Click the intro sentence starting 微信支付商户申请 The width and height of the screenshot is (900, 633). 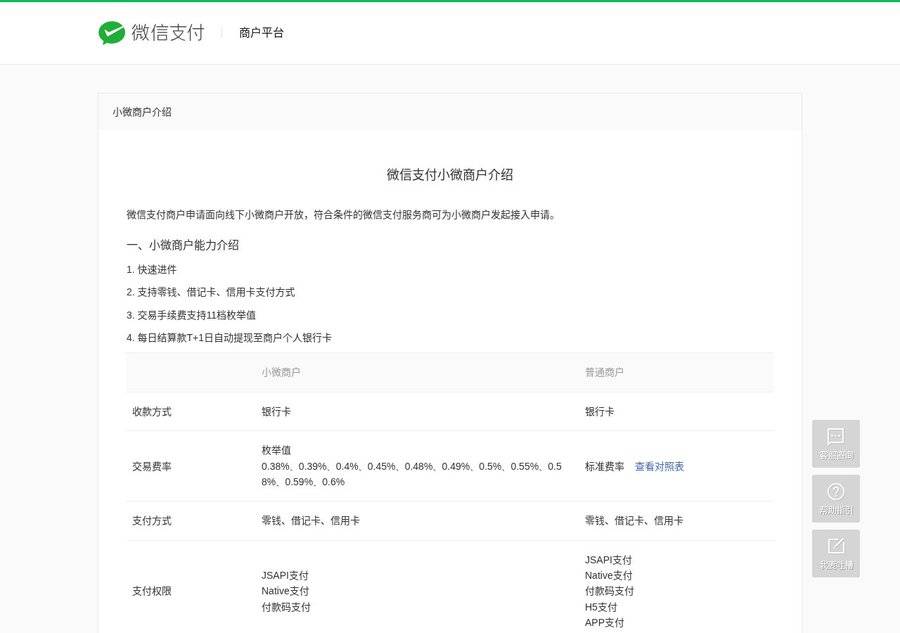pyautogui.click(x=342, y=215)
